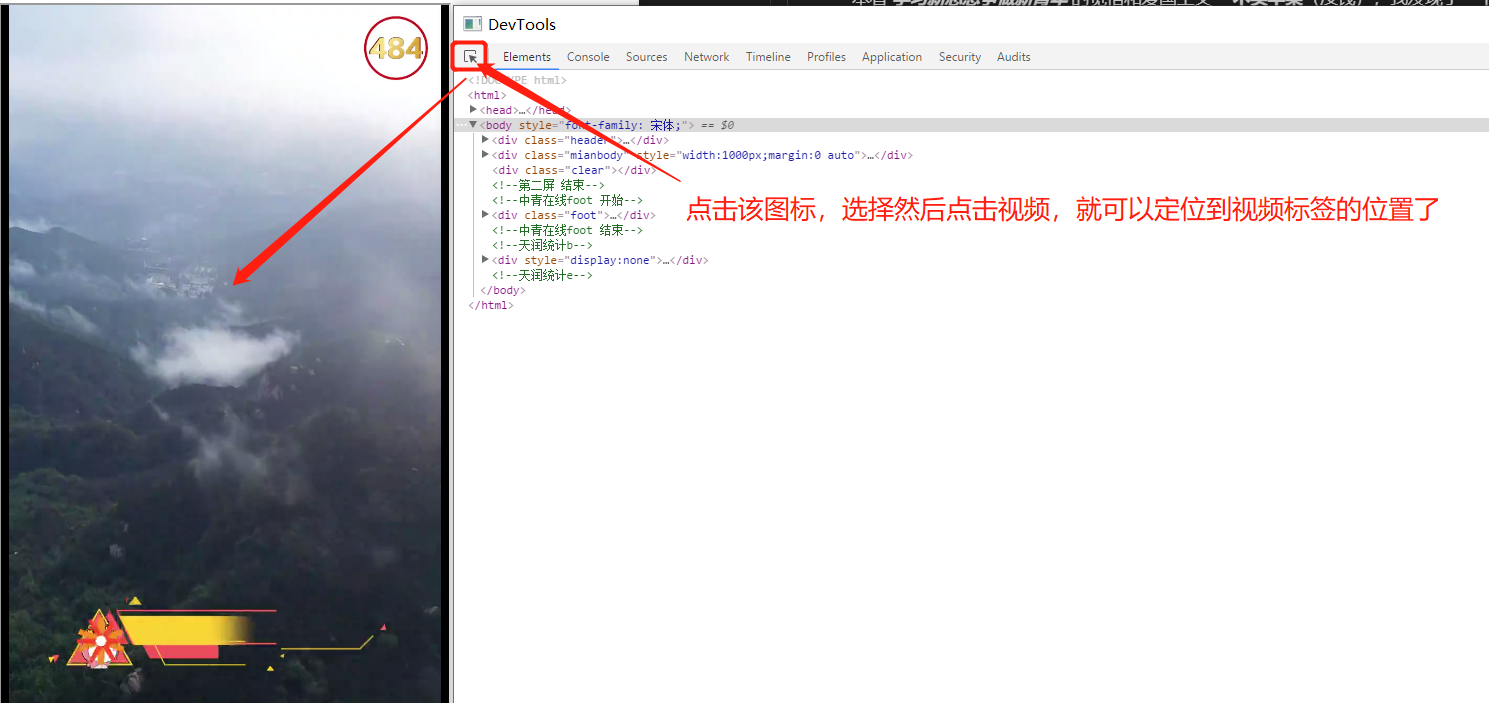Switch to the Elements tab
Viewport: 1489px width, 703px height.
click(527, 57)
